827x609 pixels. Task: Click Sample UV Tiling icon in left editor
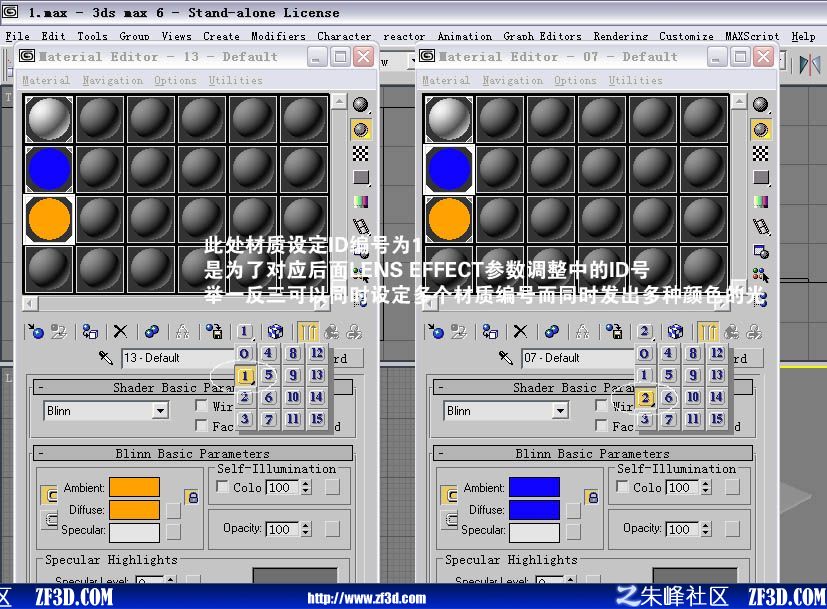(361, 178)
